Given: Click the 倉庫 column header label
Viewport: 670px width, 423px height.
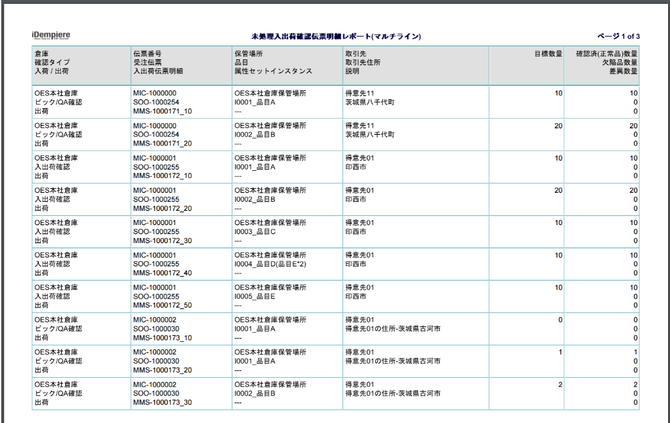Looking at the screenshot, I should pyautogui.click(x=41, y=53).
